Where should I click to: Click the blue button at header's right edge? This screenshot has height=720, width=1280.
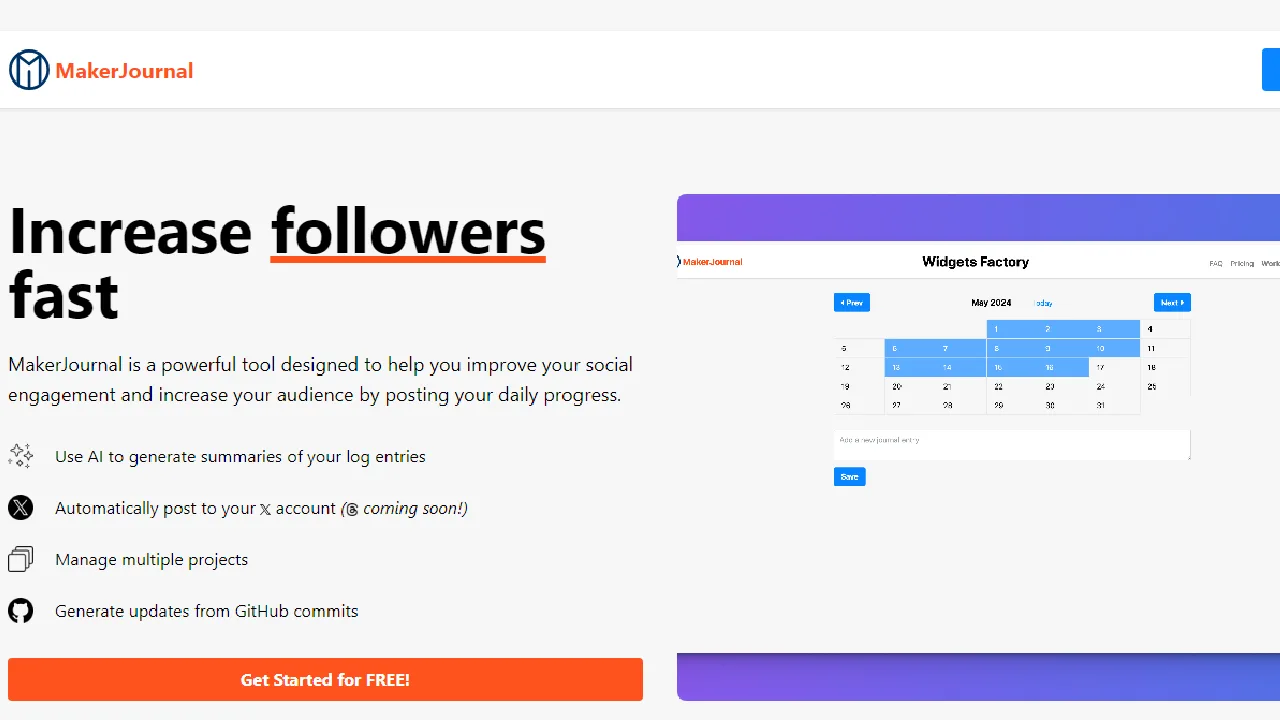pos(1271,70)
